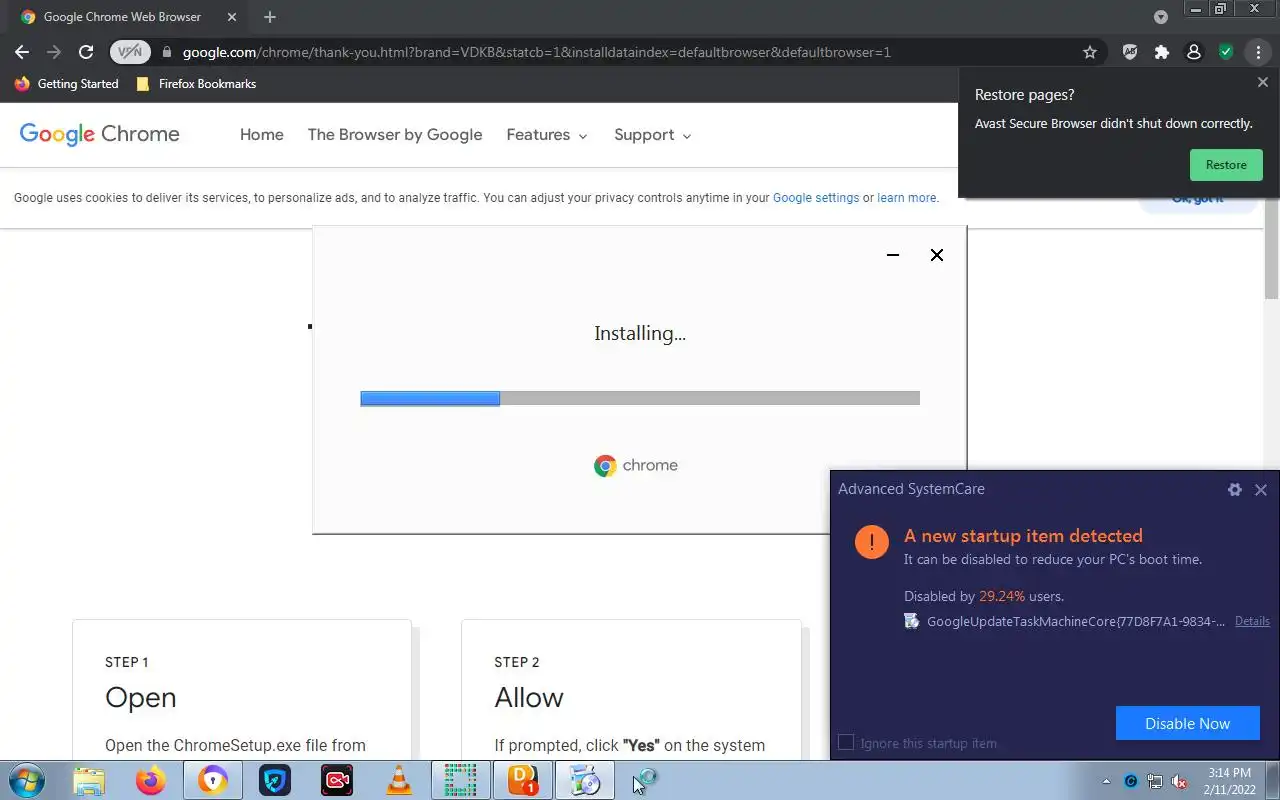This screenshot has height=800, width=1280.
Task: Click the address bar URL
Action: point(536,52)
